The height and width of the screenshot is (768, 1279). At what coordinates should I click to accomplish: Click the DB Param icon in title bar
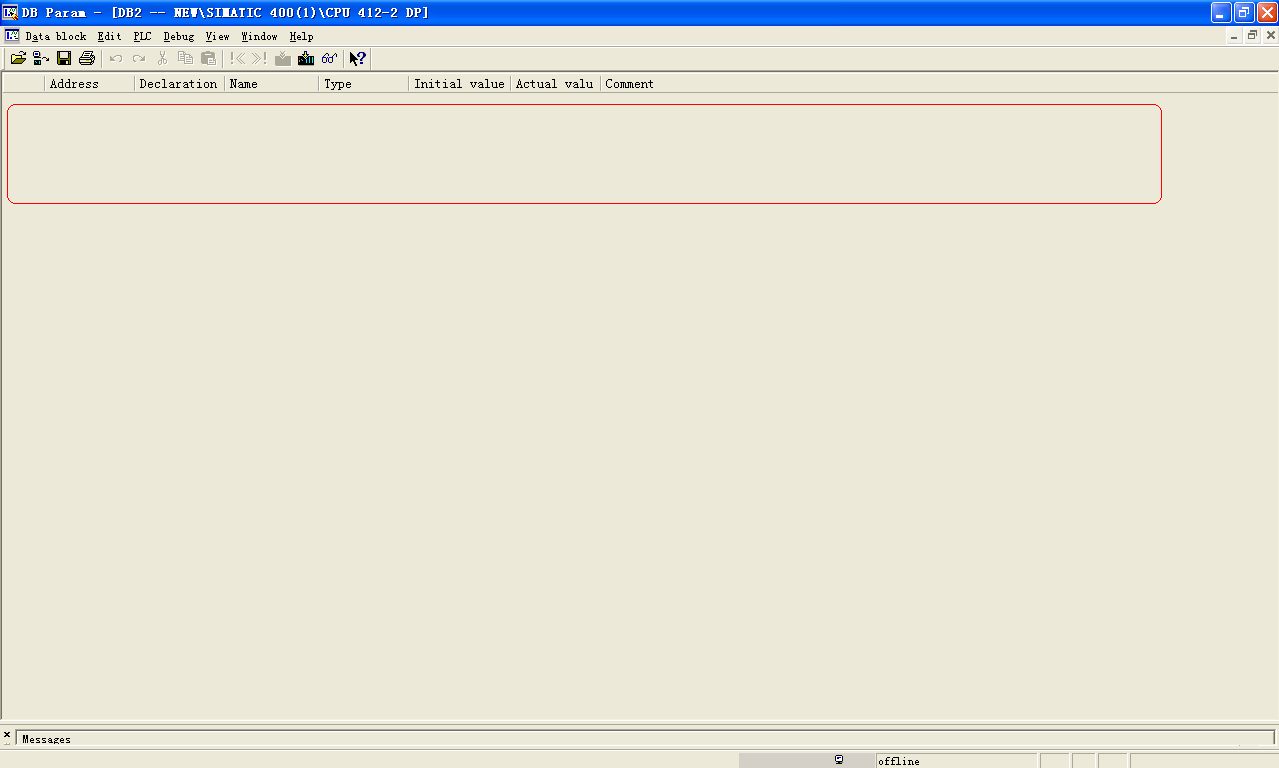click(x=11, y=12)
